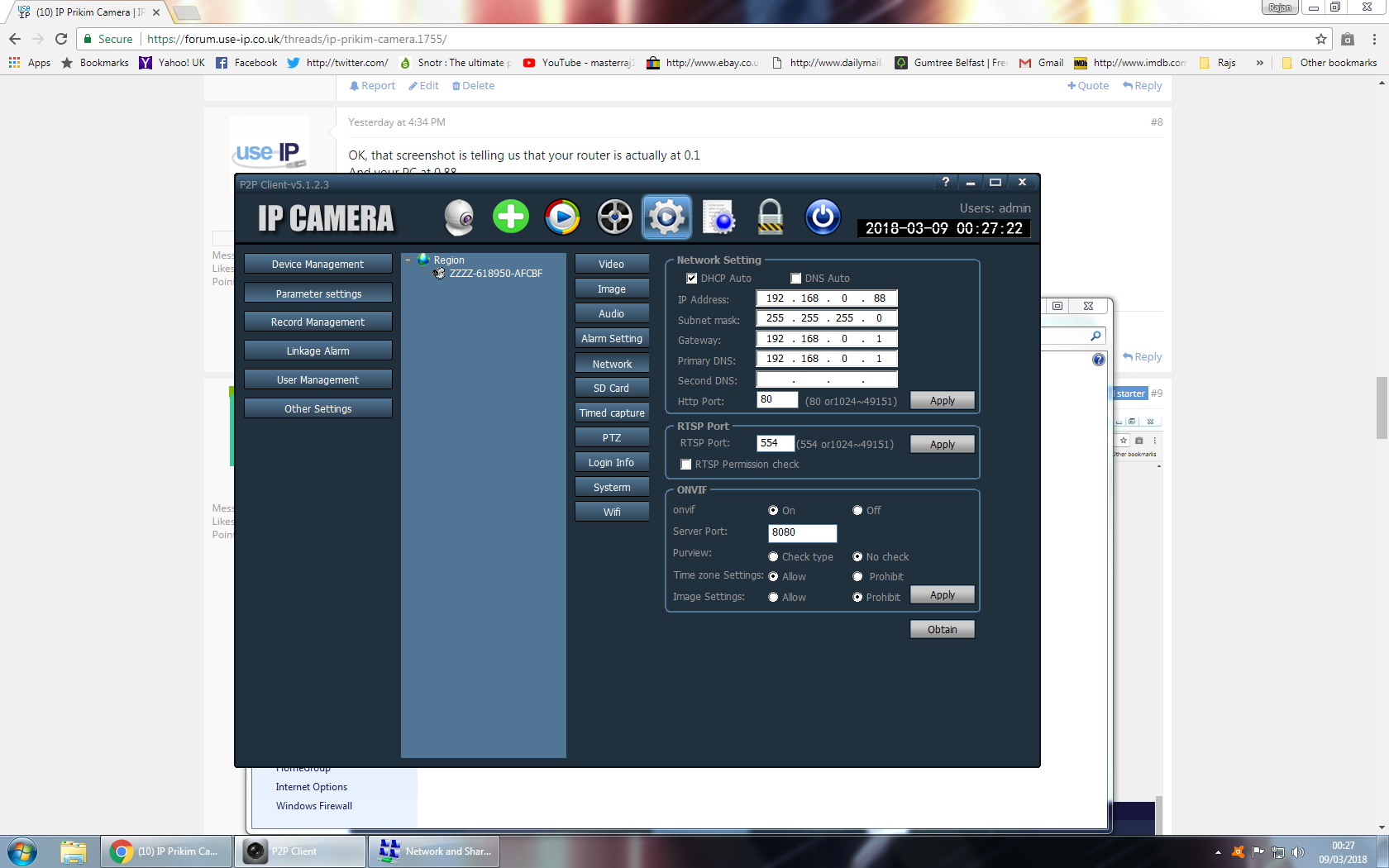Click the PTZ wheel toolbar icon
This screenshot has height=868, width=1389.
[615, 217]
